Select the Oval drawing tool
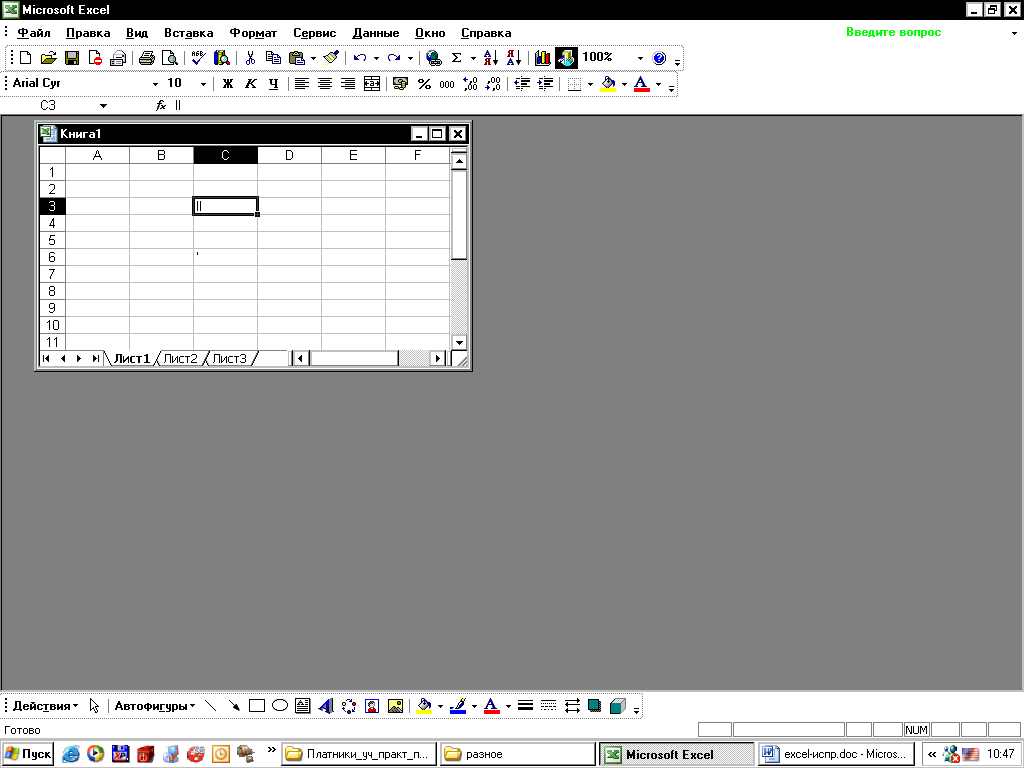Viewport: 1024px width, 768px height. pos(280,706)
